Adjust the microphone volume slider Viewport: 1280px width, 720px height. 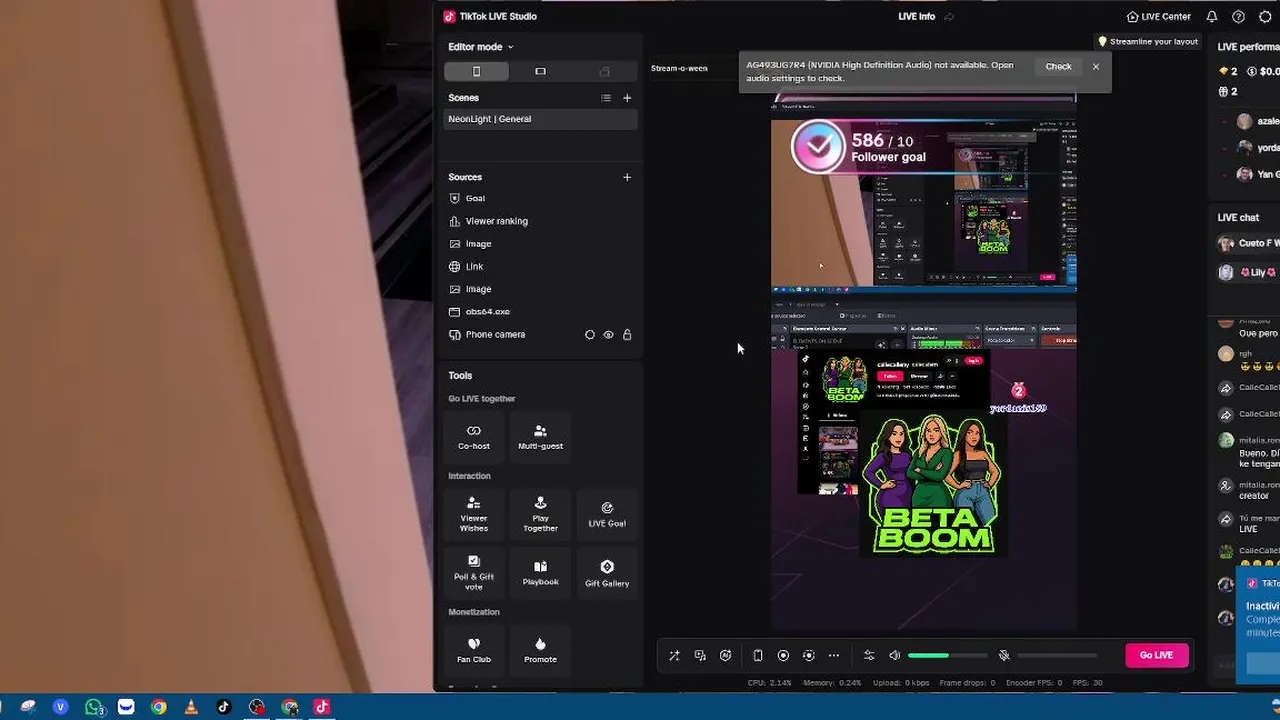click(x=1057, y=656)
